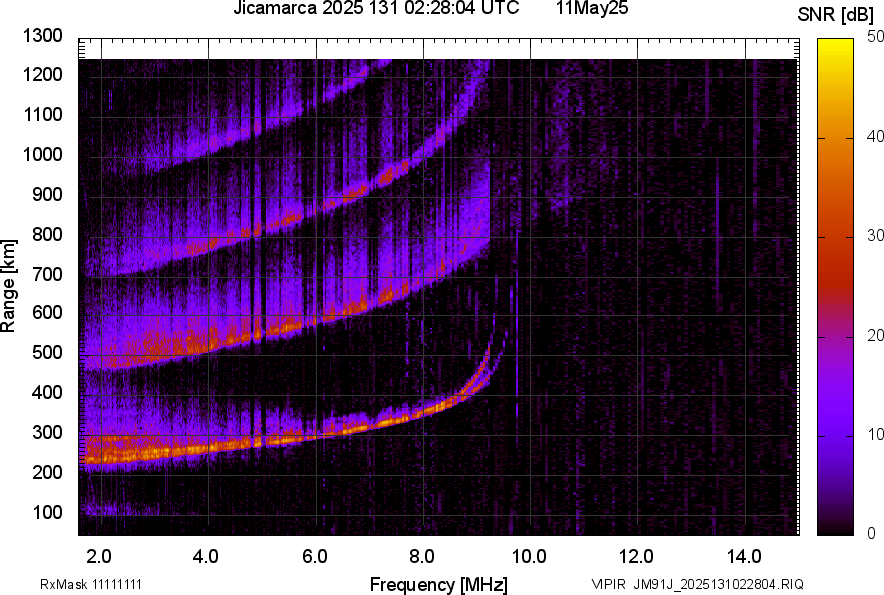Click the range tick label 900
The width and height of the screenshot is (884, 595).
[47, 194]
